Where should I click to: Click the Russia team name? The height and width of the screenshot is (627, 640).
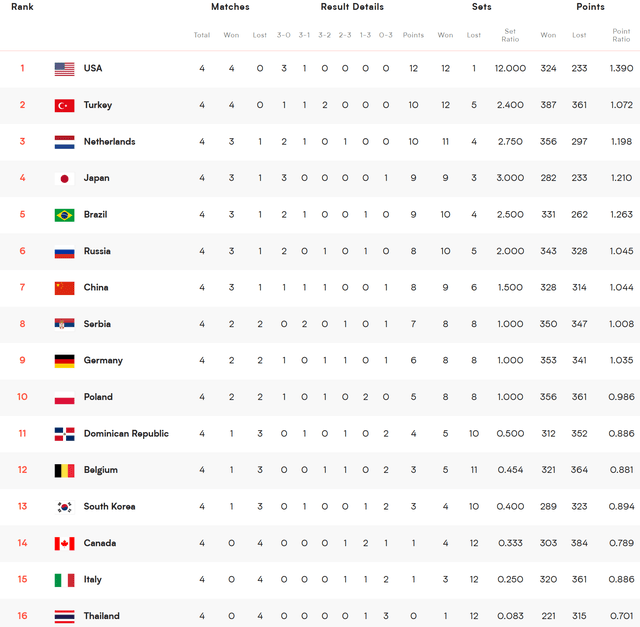click(x=97, y=251)
